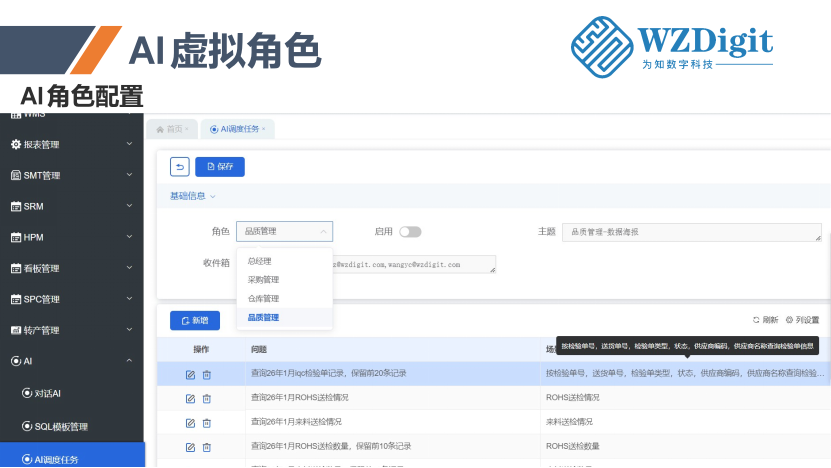Click the 操作 column header
Image resolution: width=831 pixels, height=468 pixels.
coord(201,349)
